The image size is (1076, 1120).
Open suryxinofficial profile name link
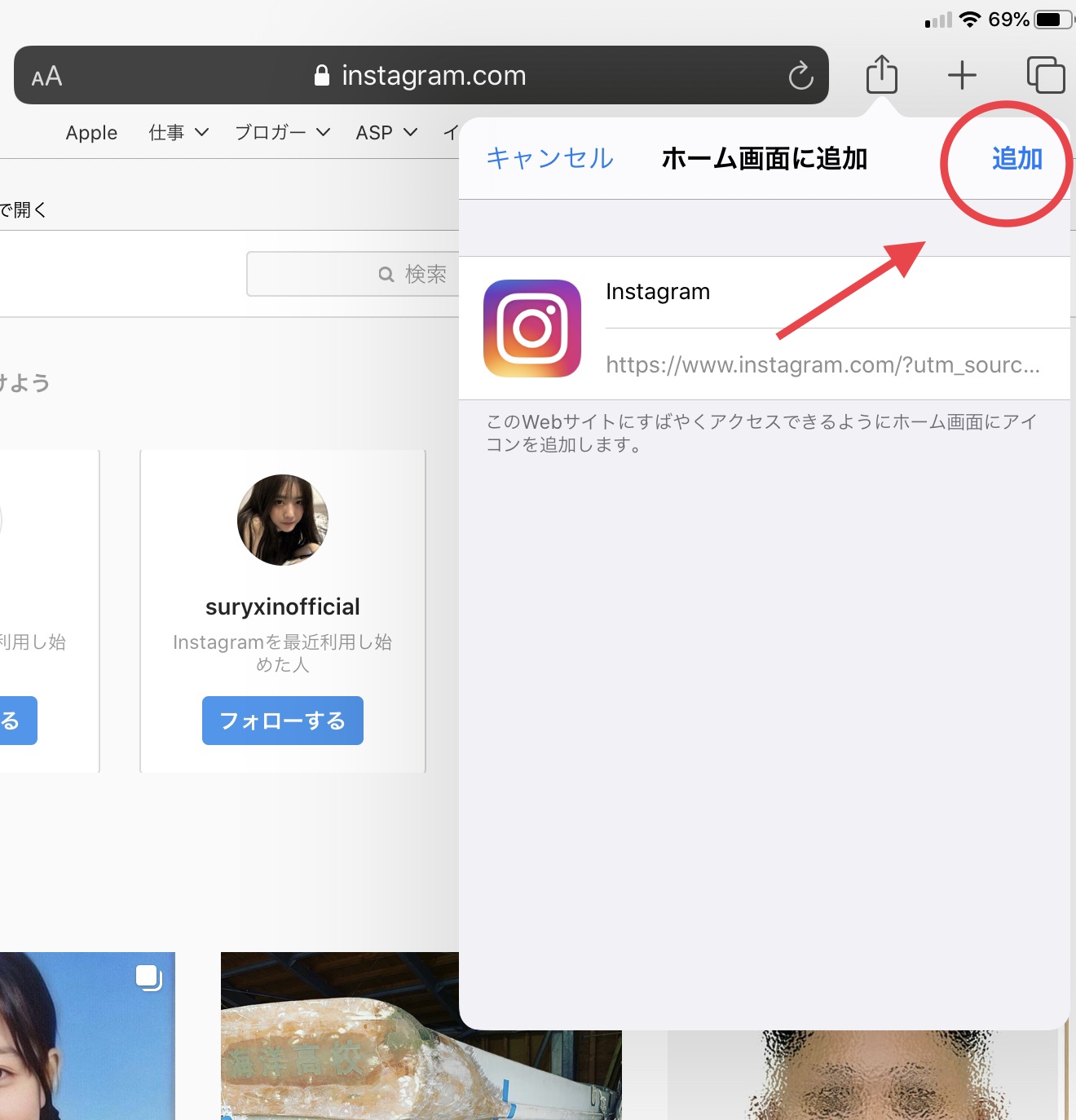pos(283,606)
